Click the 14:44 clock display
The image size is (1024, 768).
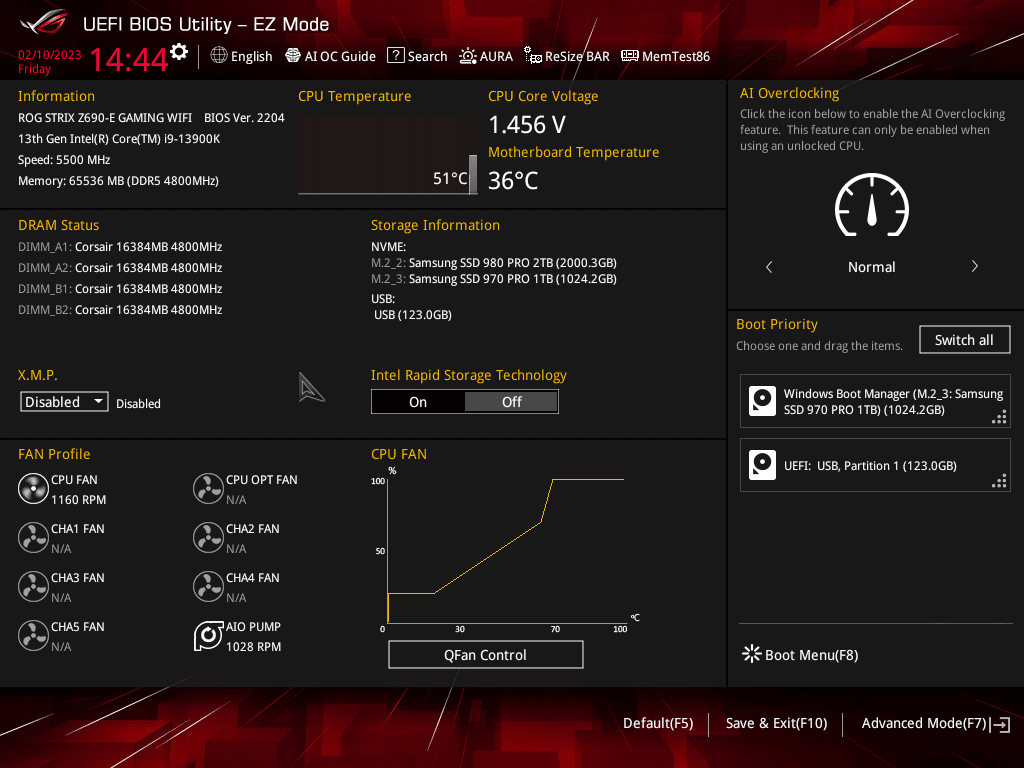point(129,59)
